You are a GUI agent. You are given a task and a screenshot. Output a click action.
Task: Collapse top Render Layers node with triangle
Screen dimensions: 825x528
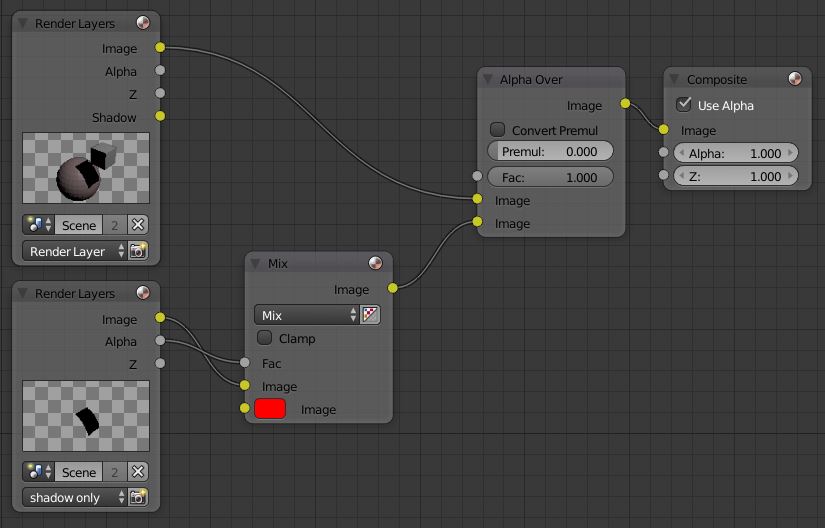[x=23, y=23]
